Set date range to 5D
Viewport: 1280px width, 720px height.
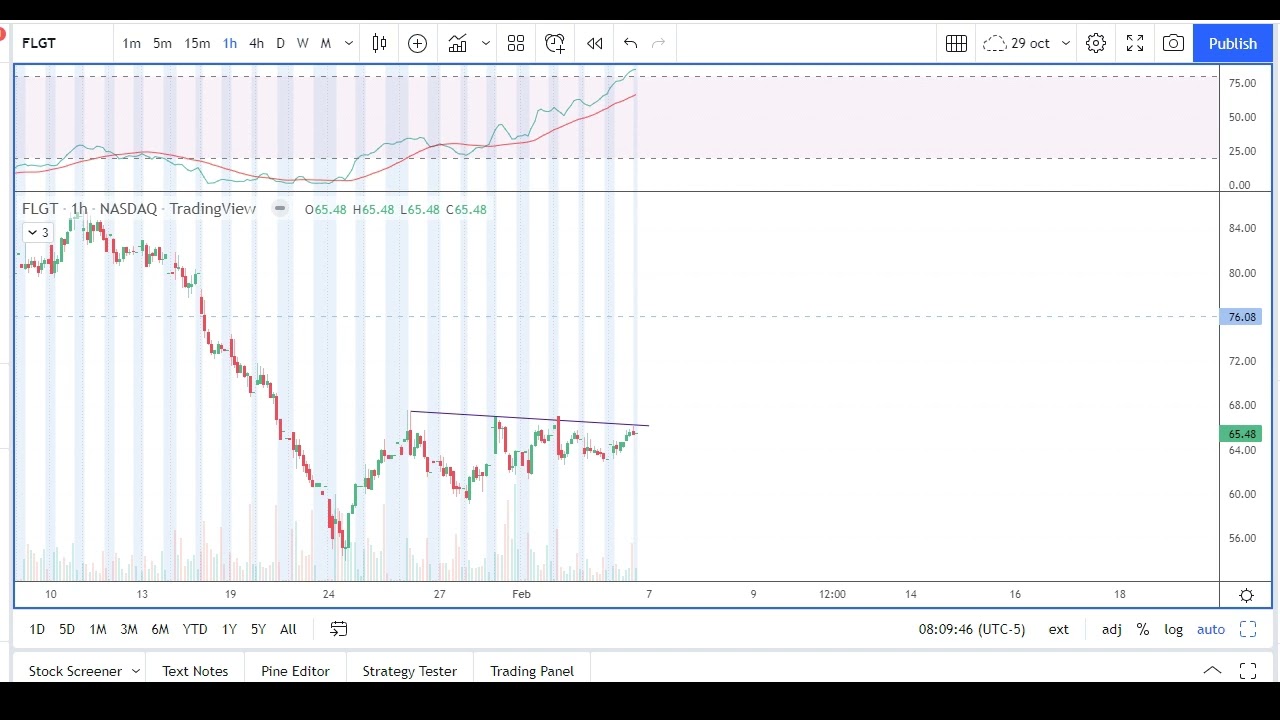pyautogui.click(x=67, y=629)
